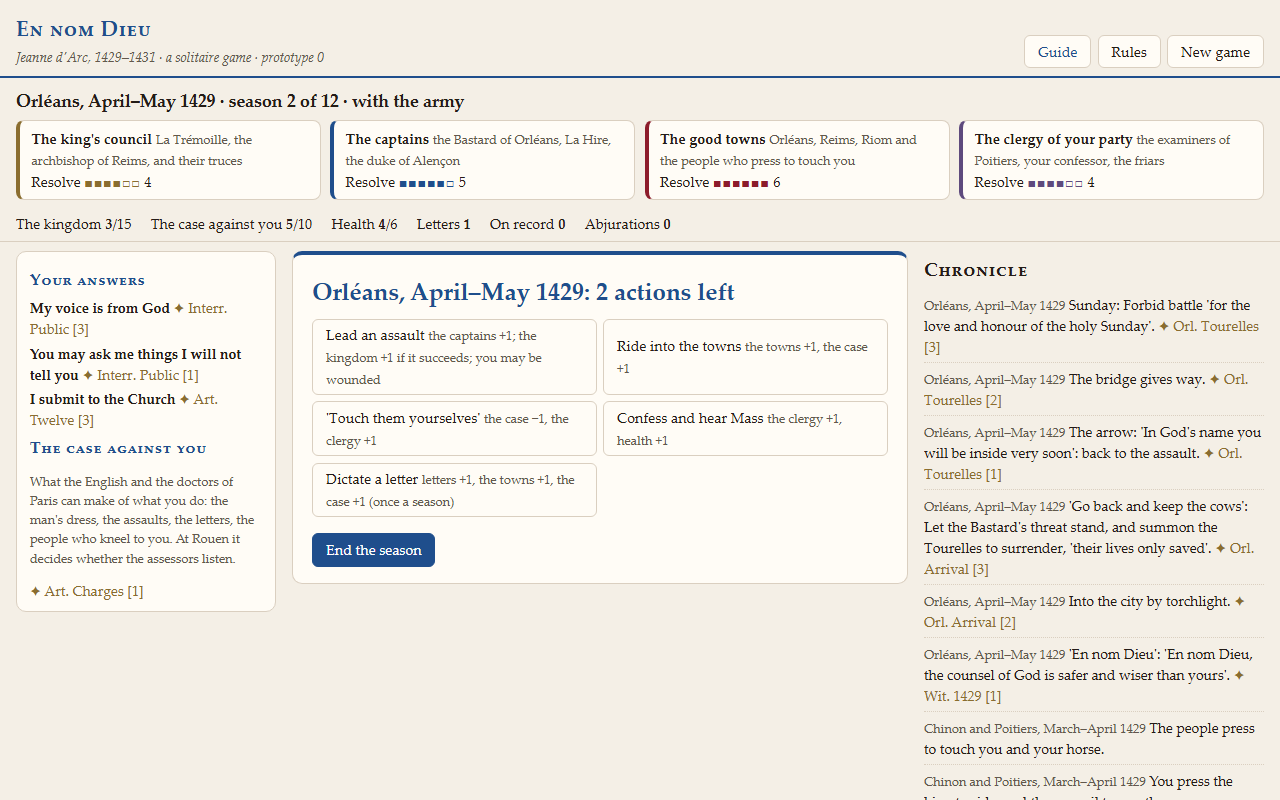This screenshot has width=1280, height=800.
Task: Click The good towns card
Action: [x=797, y=160]
